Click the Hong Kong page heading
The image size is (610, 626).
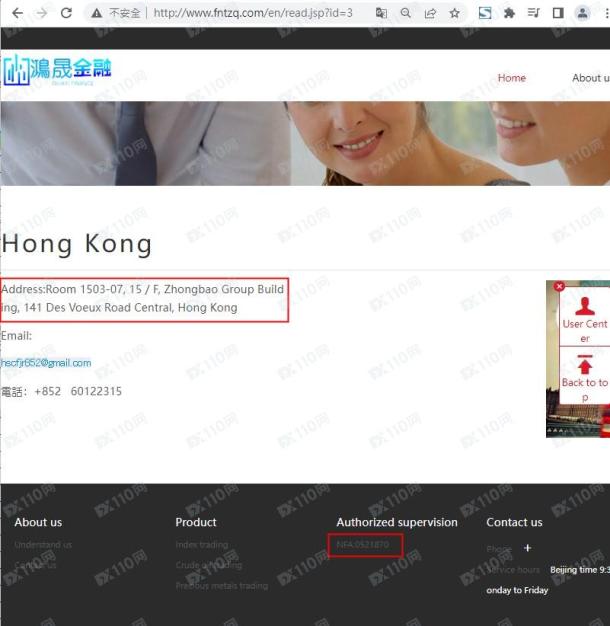coord(77,244)
